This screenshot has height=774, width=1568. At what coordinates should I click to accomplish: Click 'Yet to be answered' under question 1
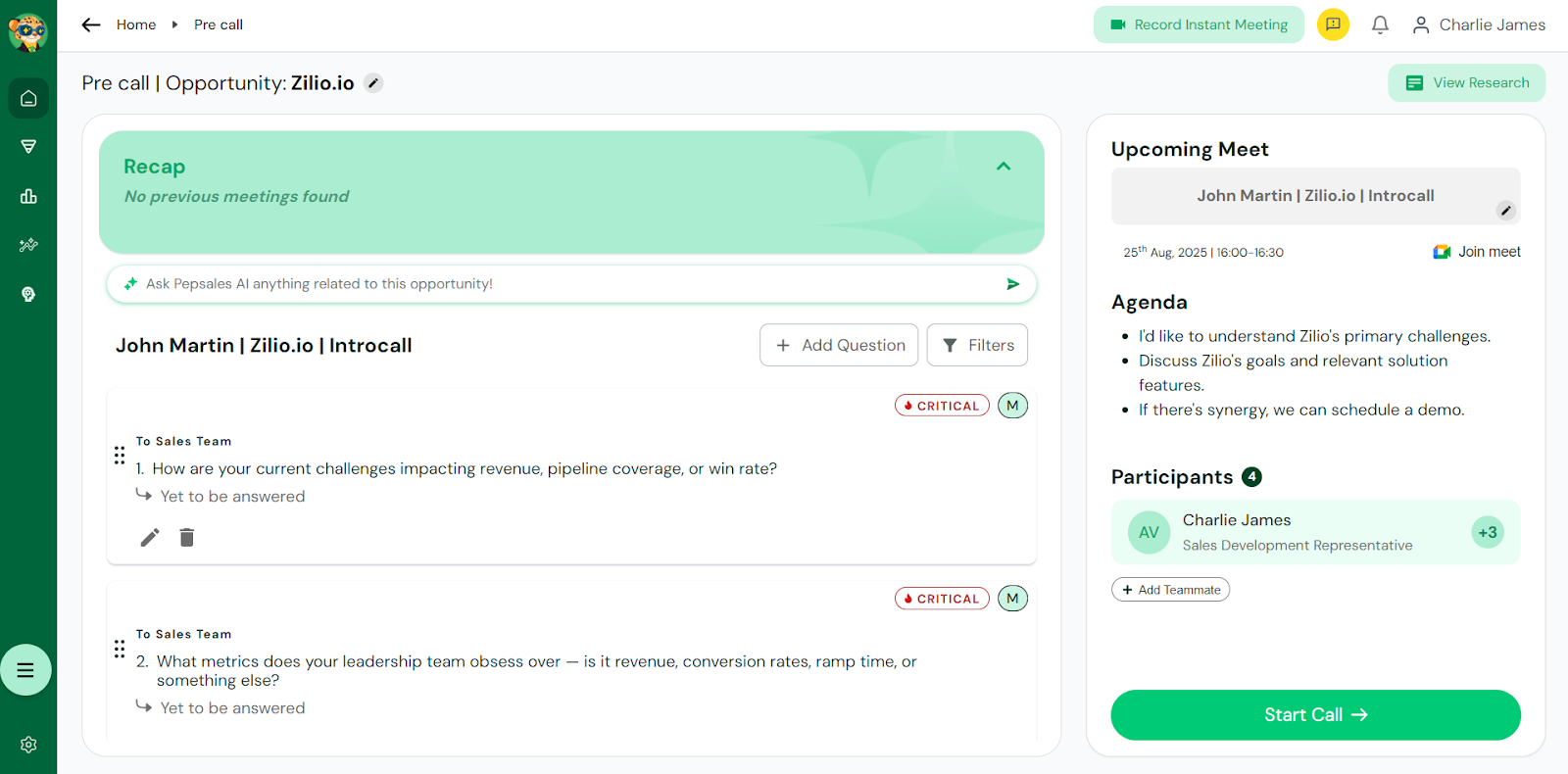(232, 497)
